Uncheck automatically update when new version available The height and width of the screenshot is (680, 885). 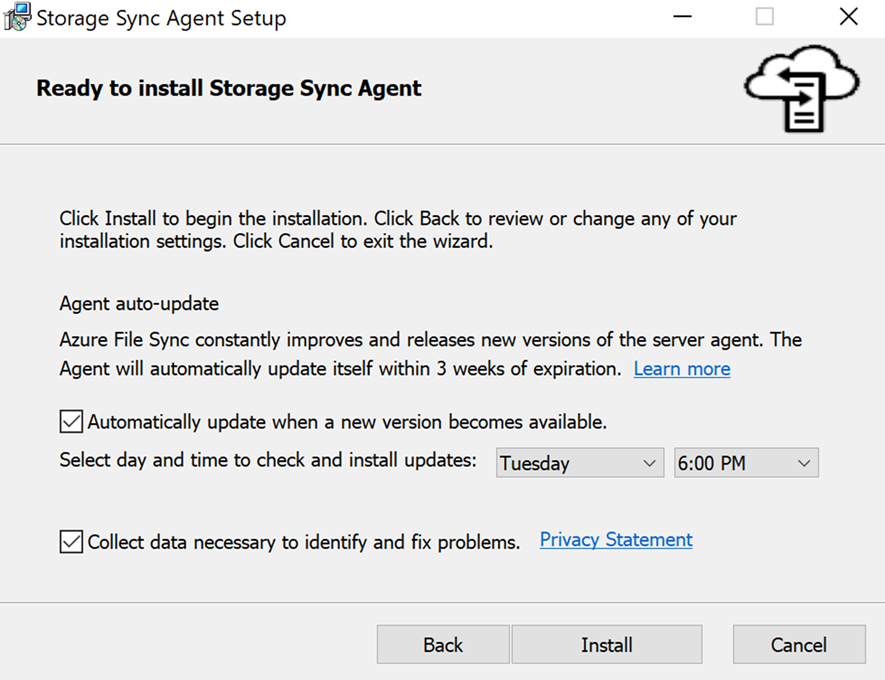point(70,421)
